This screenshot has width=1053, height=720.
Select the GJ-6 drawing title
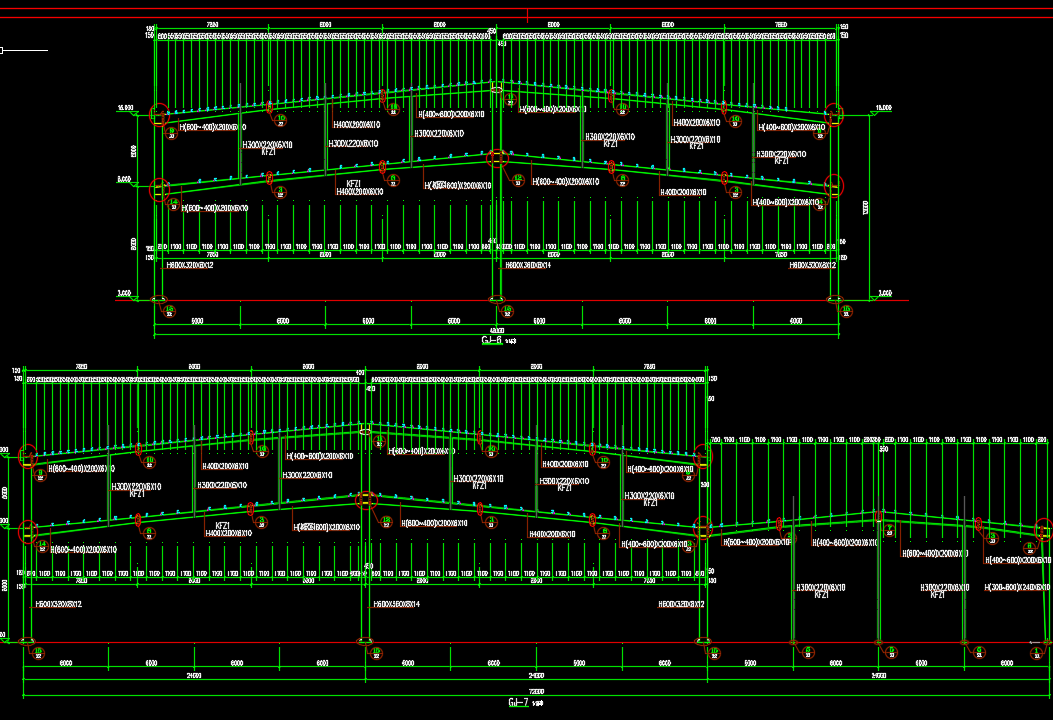click(x=492, y=340)
